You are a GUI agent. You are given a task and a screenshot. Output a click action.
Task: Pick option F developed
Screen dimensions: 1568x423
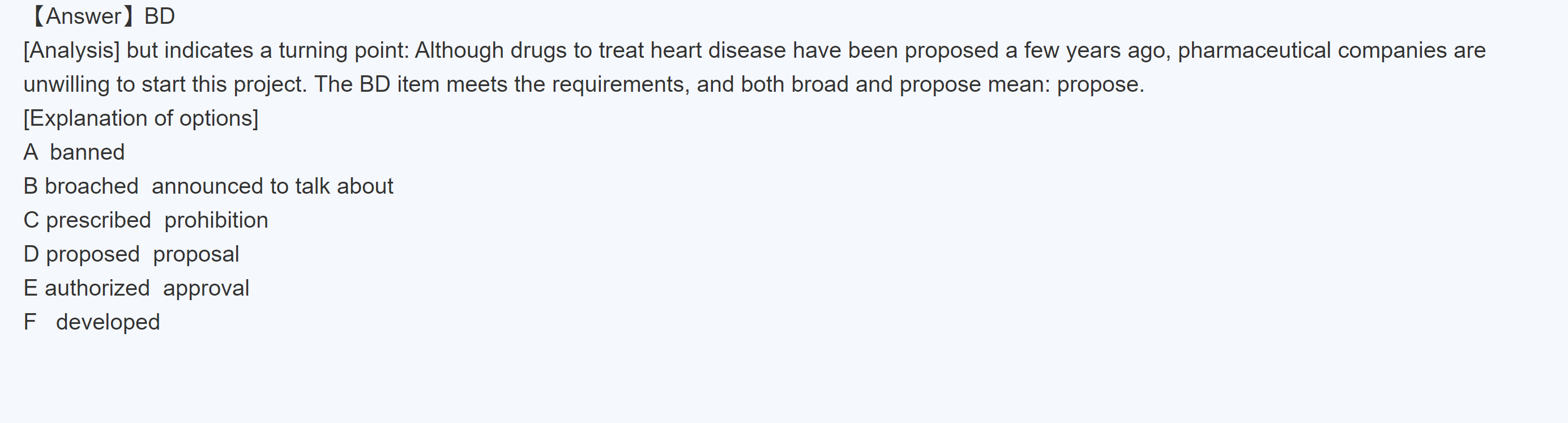click(92, 323)
